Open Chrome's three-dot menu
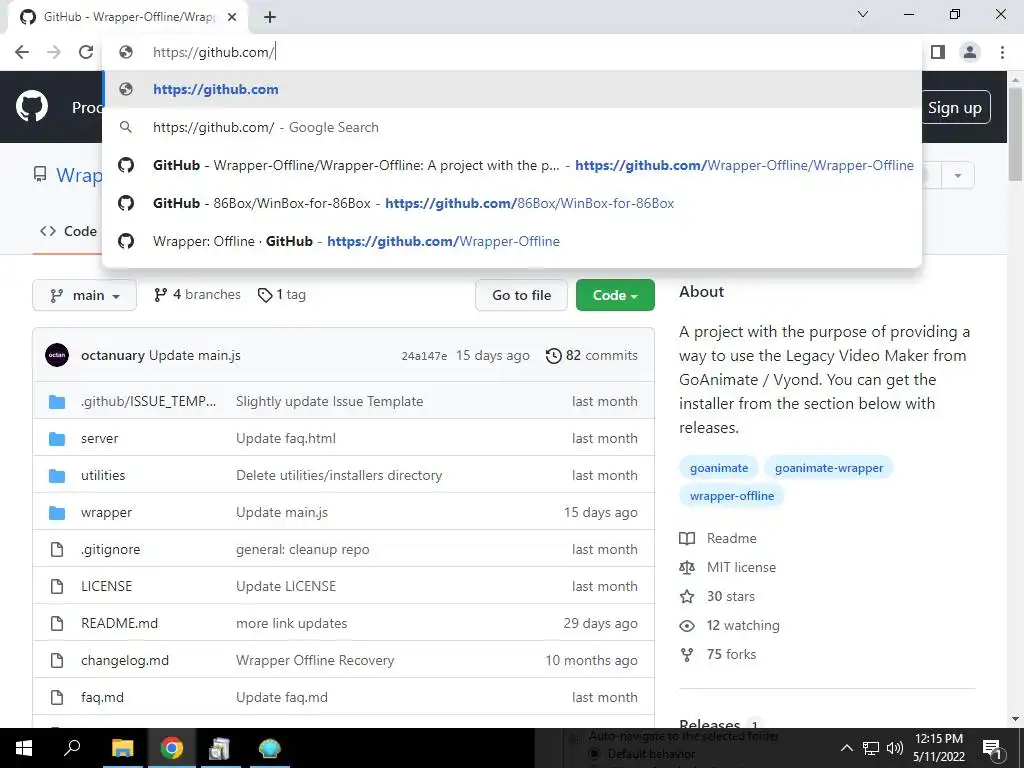This screenshot has height=768, width=1024. [x=1002, y=52]
